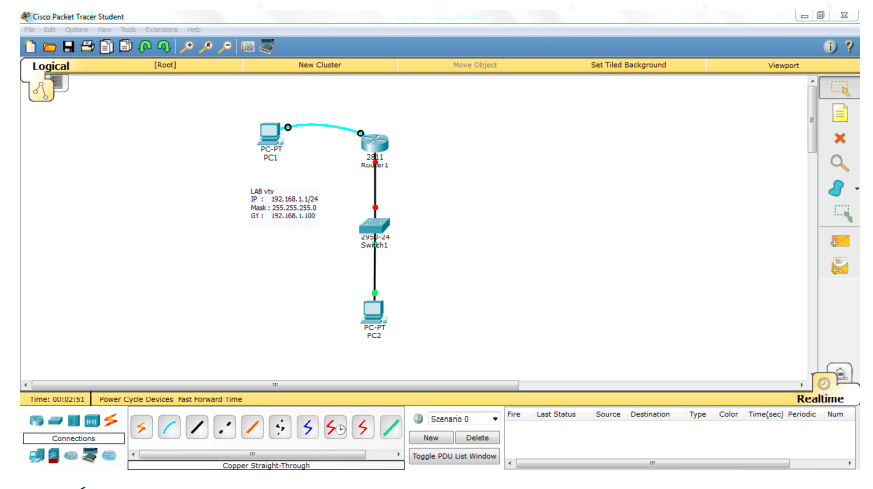Pick the dotted Phone cable
Image resolution: width=873 pixels, height=489 pixels.
tap(280, 428)
